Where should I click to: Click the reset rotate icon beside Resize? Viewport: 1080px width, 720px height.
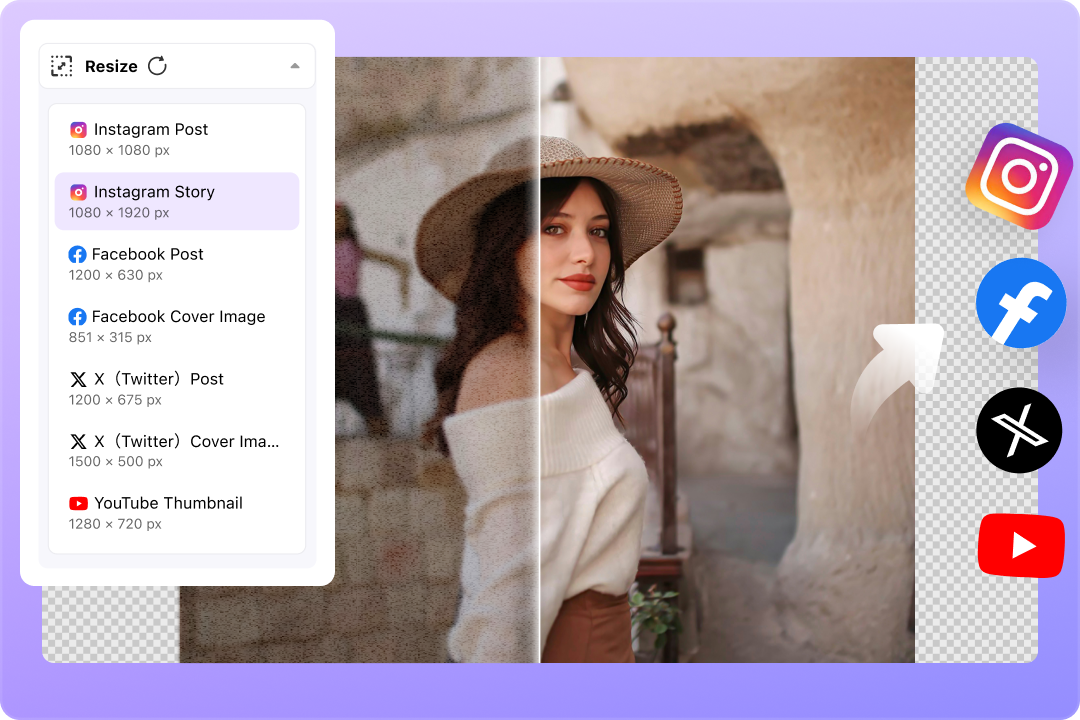click(x=158, y=66)
